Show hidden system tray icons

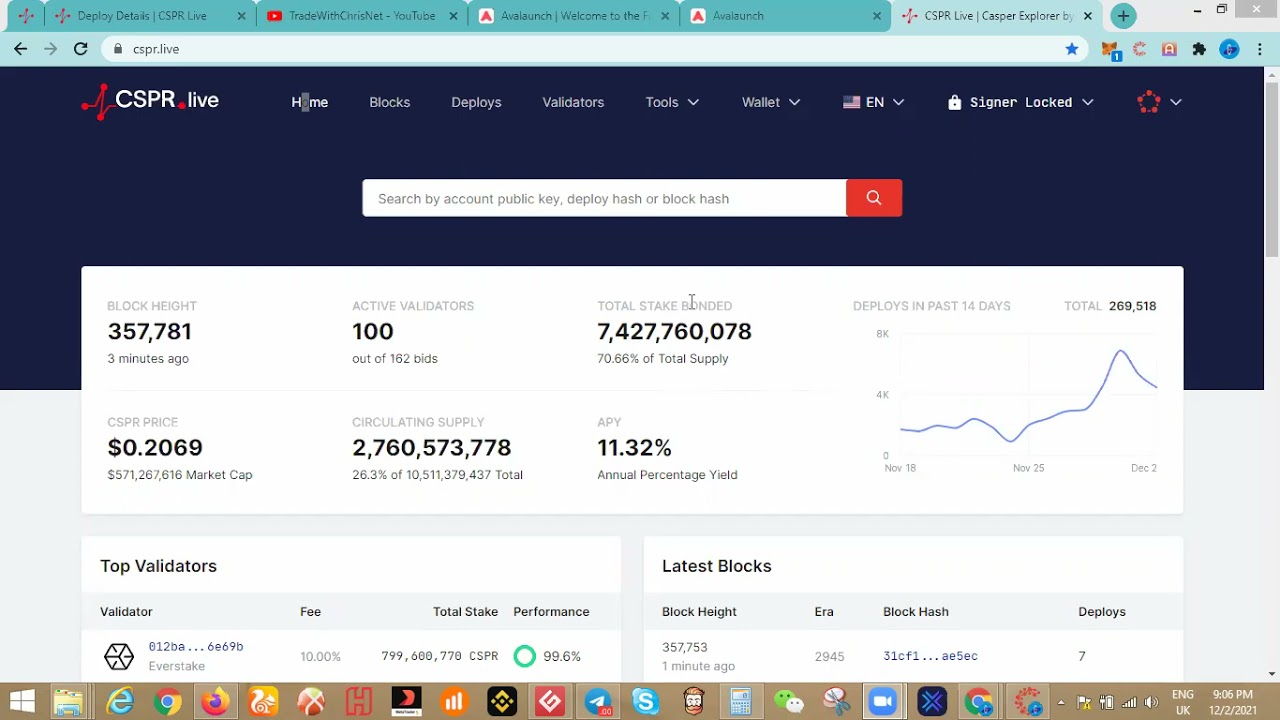click(x=1061, y=702)
